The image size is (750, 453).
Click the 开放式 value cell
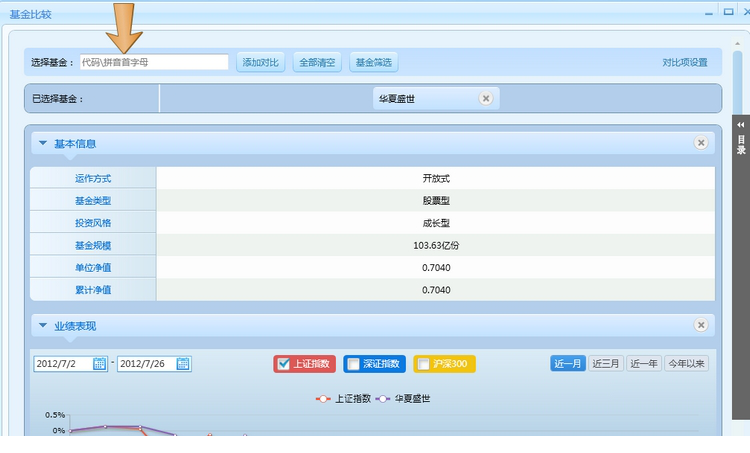pos(436,178)
